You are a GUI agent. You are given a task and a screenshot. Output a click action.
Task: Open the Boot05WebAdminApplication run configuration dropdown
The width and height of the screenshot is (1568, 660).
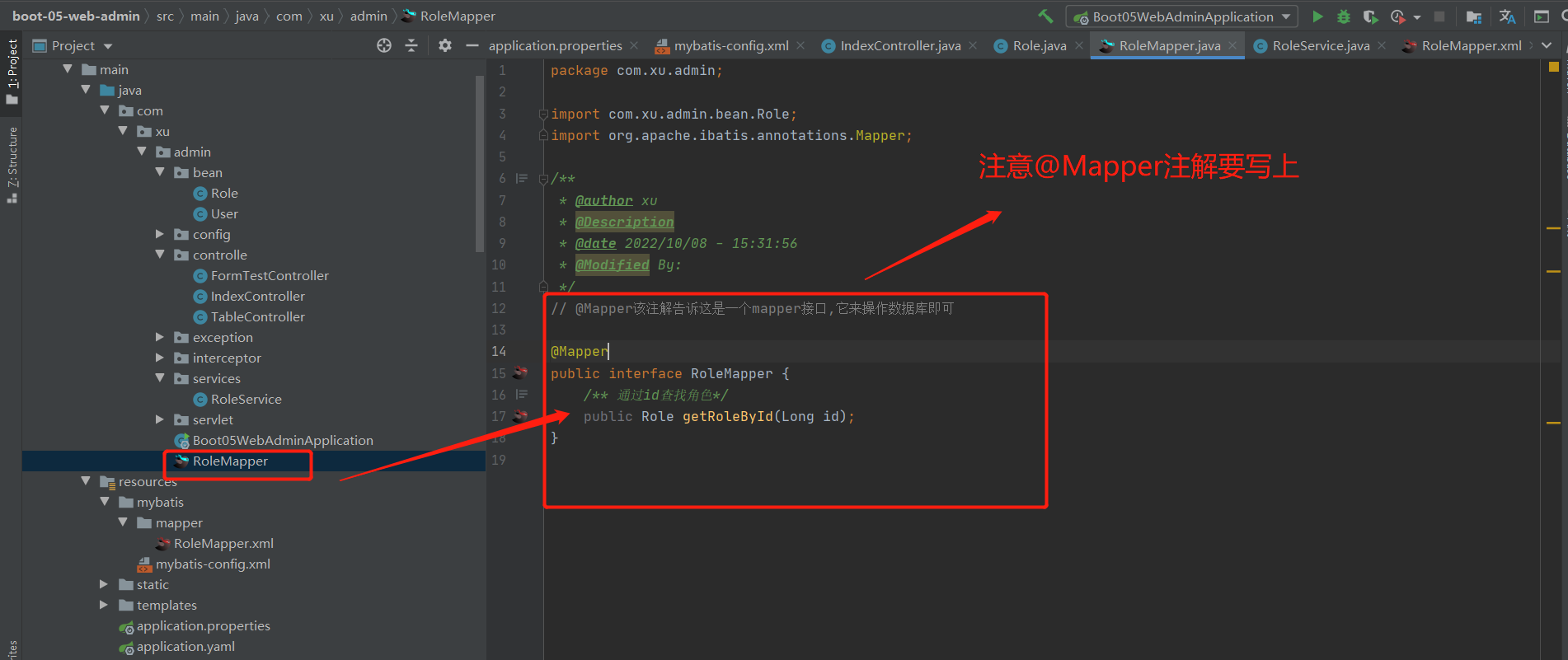pos(1182,16)
